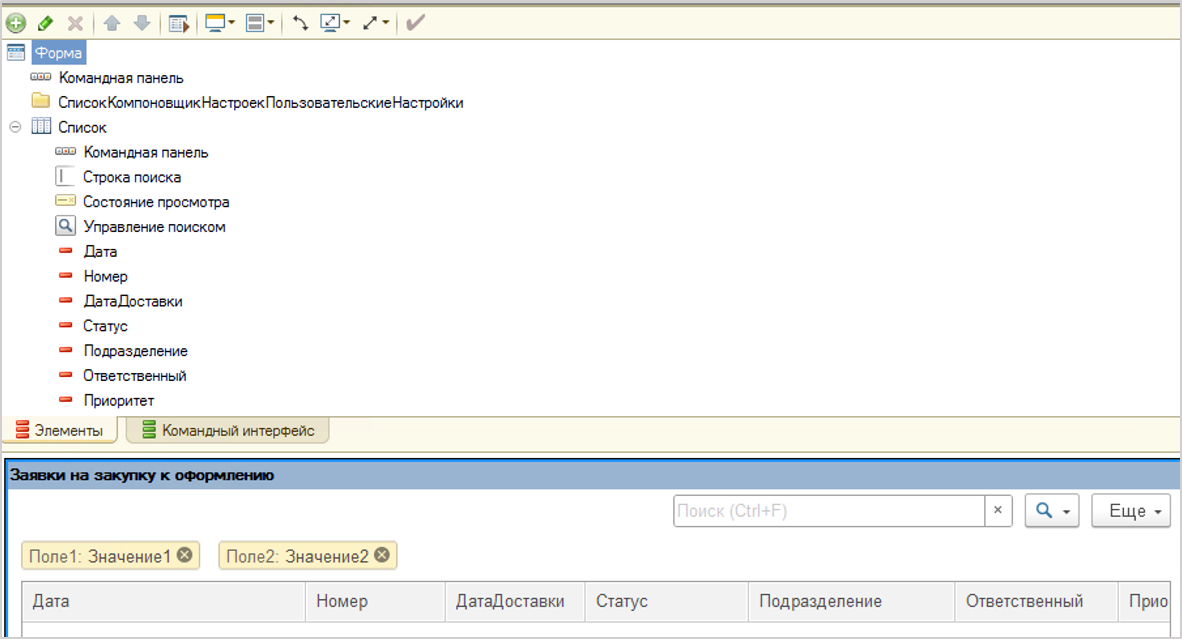Select ДатаДоставки item in the tree
The width and height of the screenshot is (1182, 639).
(x=133, y=301)
